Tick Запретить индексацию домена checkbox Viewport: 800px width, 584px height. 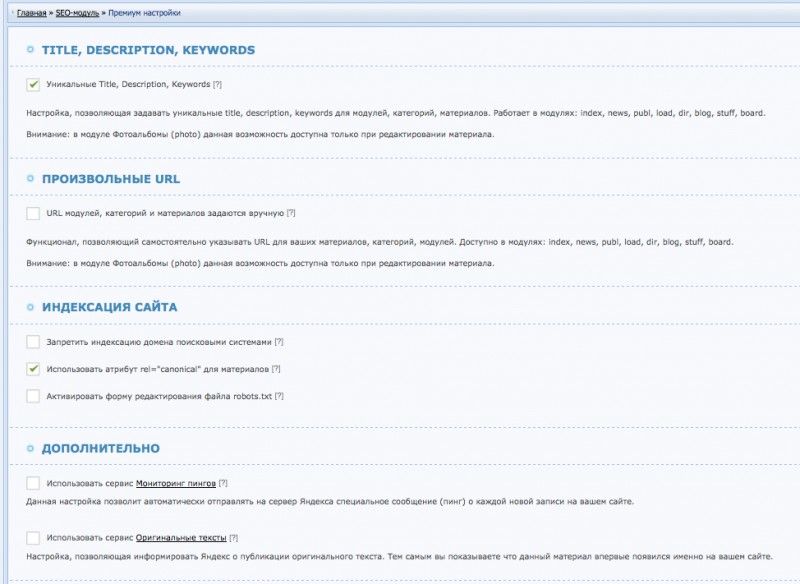(33, 342)
